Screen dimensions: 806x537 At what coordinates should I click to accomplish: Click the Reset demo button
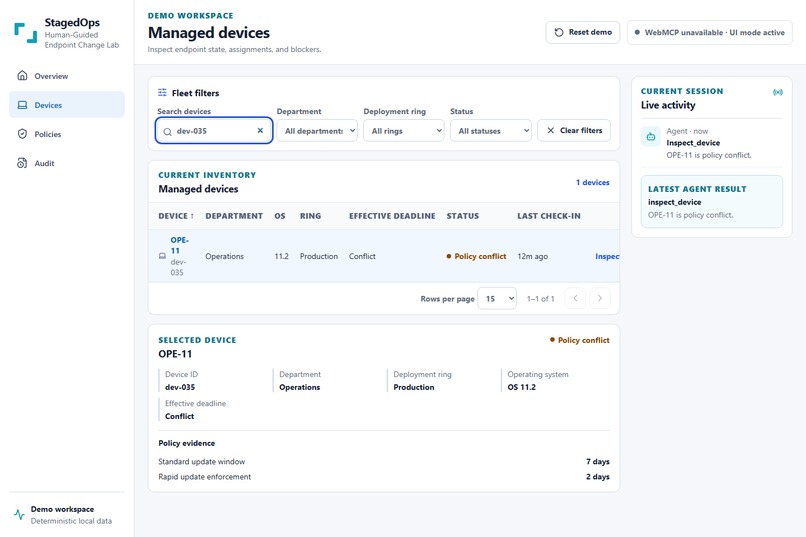coord(583,32)
